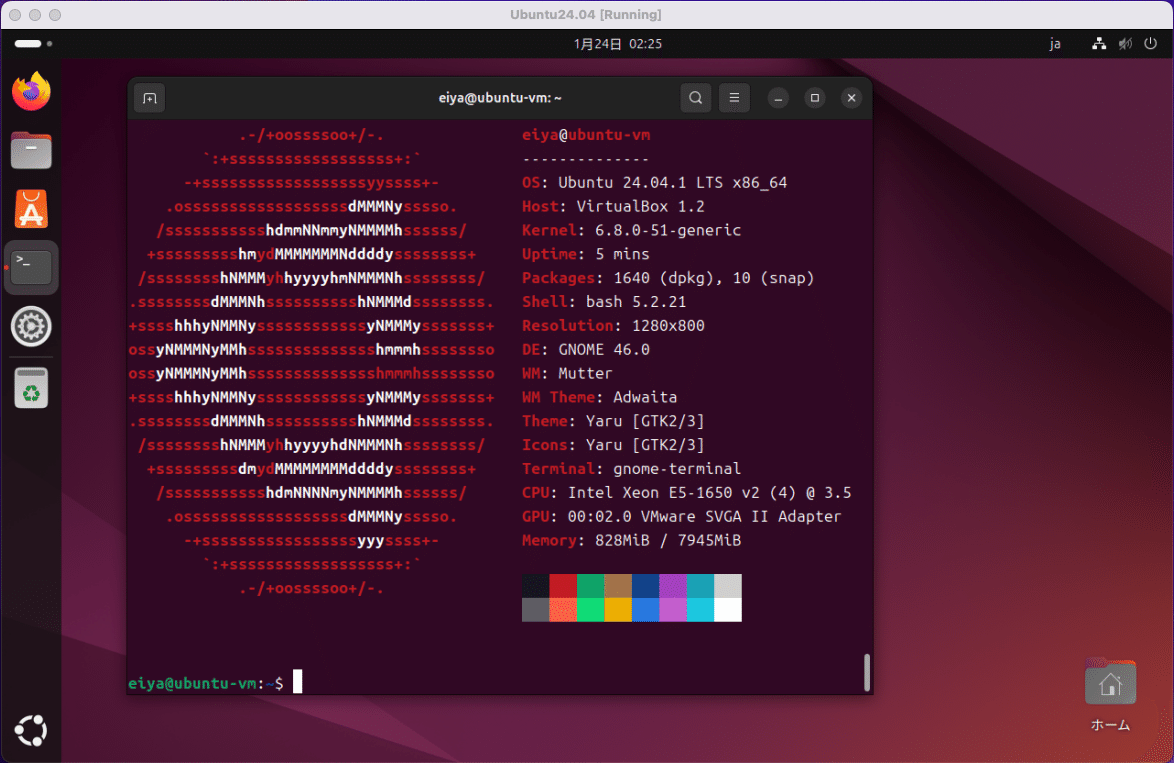1174x763 pixels.
Task: Click the CPU 'Intel Xeon E5-1650 v2' line
Action: tap(687, 493)
